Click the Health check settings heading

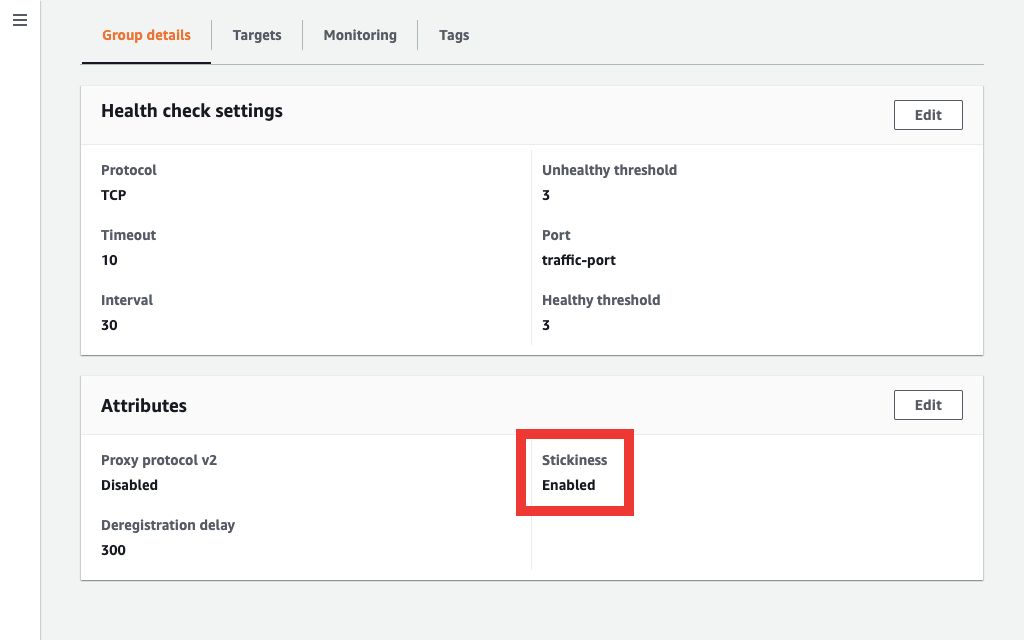coord(192,110)
